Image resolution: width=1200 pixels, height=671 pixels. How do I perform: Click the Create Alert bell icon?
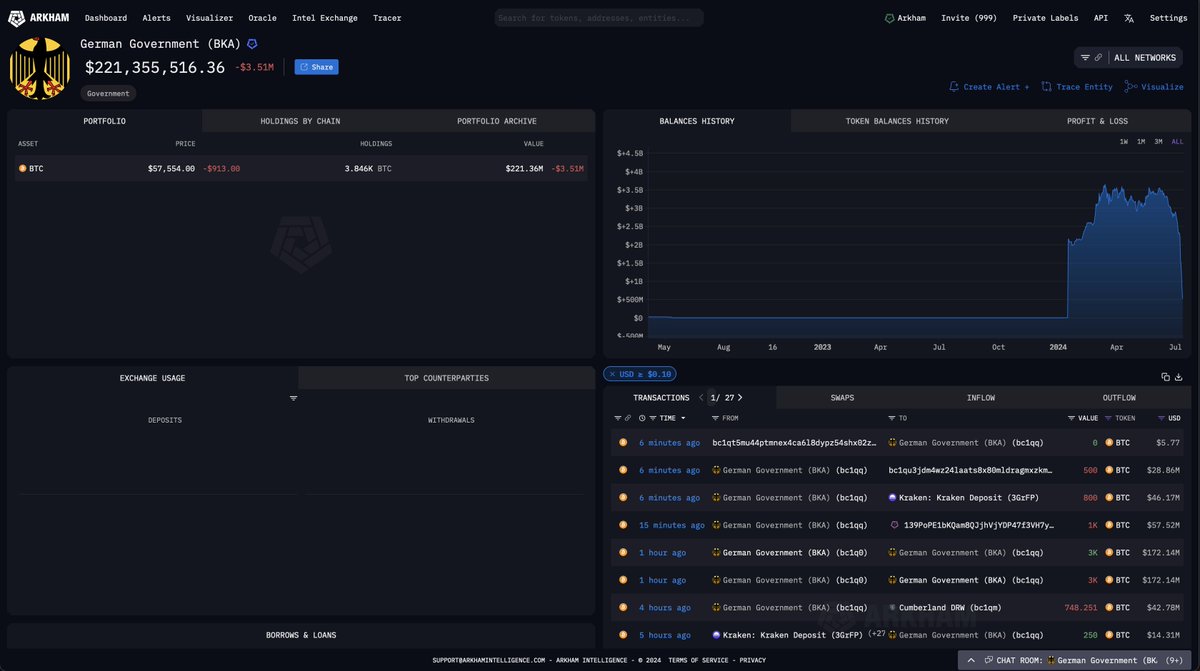point(954,87)
